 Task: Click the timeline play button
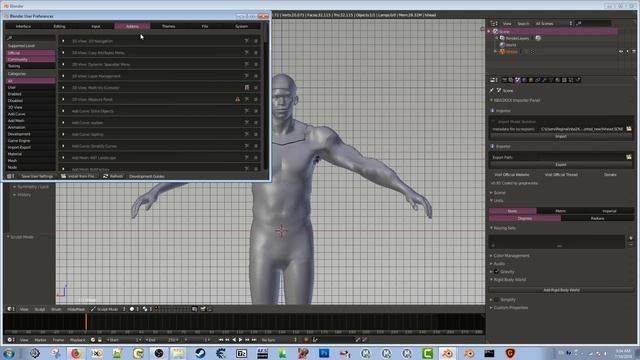(x=240, y=340)
